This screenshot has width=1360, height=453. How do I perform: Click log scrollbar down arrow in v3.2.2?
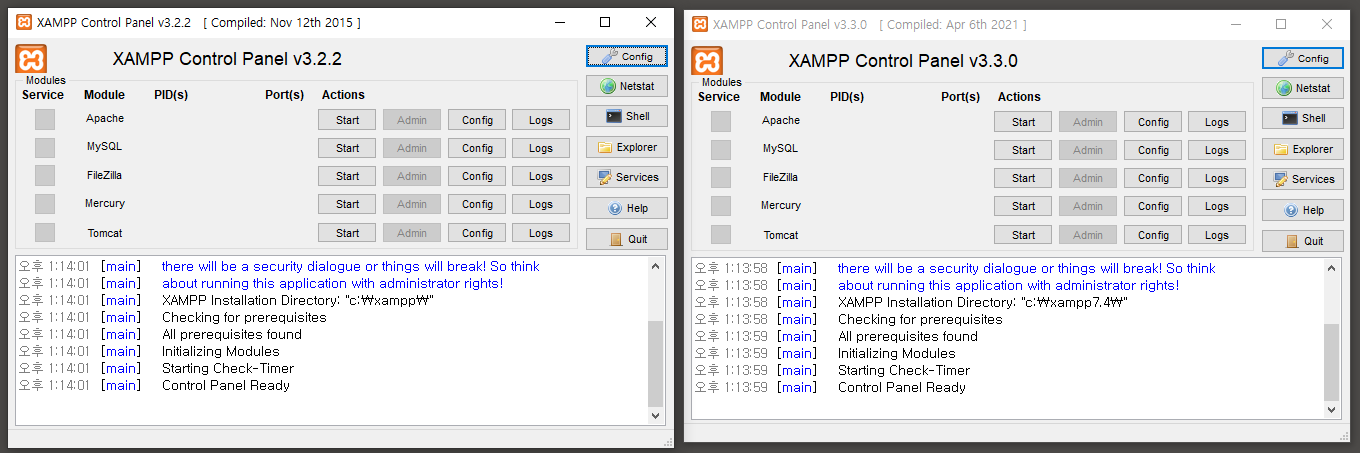pos(656,415)
